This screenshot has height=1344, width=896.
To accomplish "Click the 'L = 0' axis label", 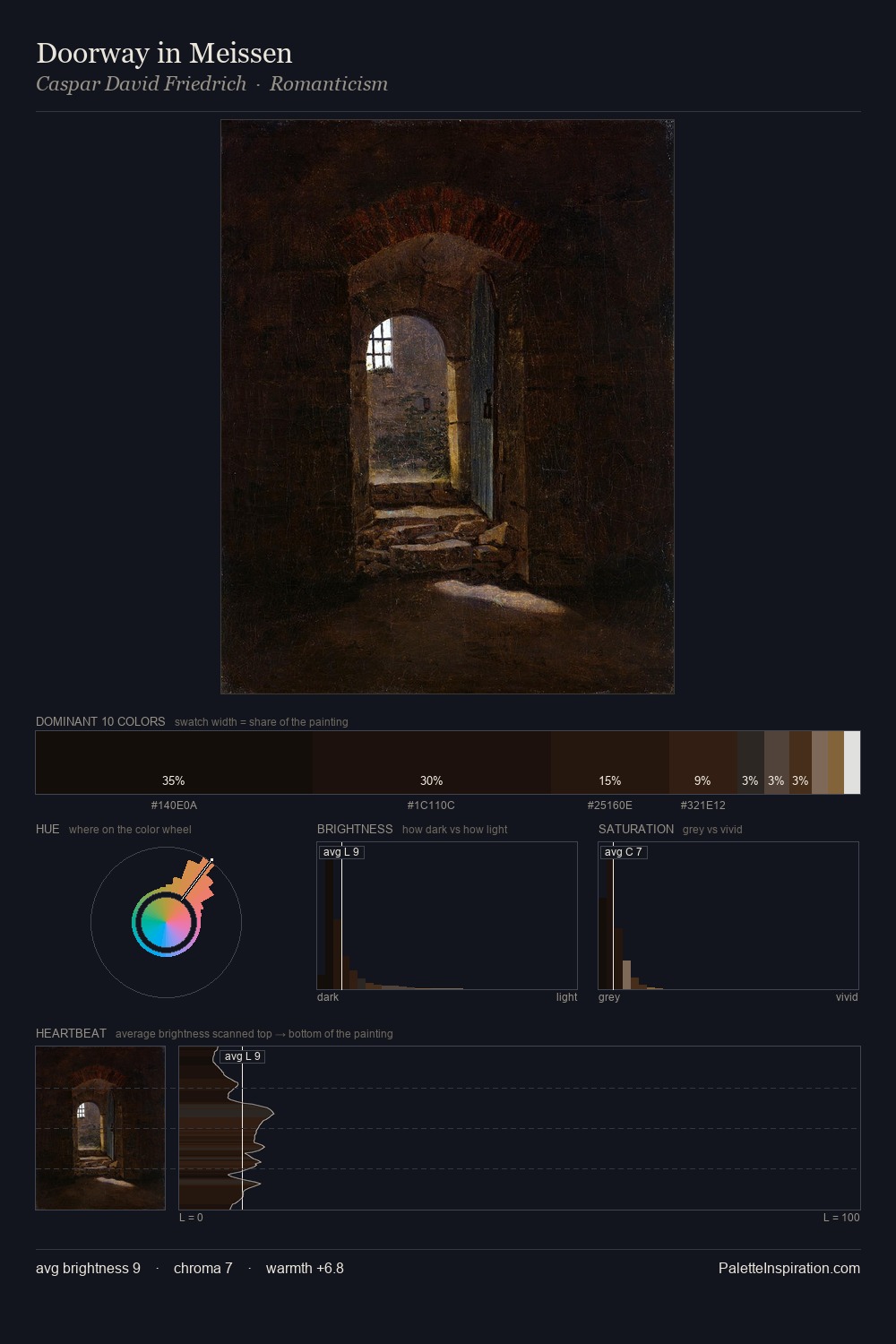I will 191,1218.
